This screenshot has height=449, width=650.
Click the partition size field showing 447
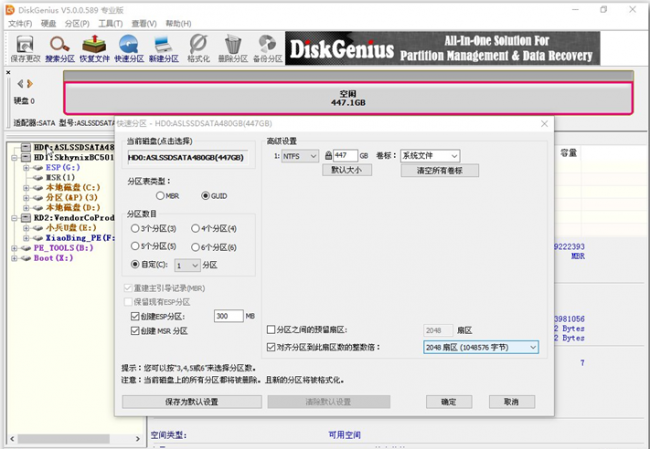(x=345, y=155)
